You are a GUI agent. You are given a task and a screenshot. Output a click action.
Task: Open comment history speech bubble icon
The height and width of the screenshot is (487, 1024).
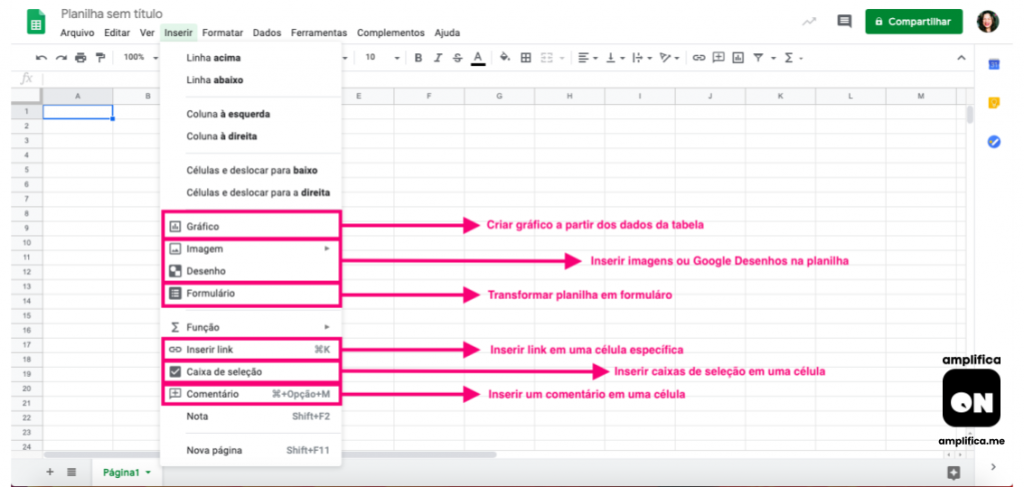[x=844, y=22]
